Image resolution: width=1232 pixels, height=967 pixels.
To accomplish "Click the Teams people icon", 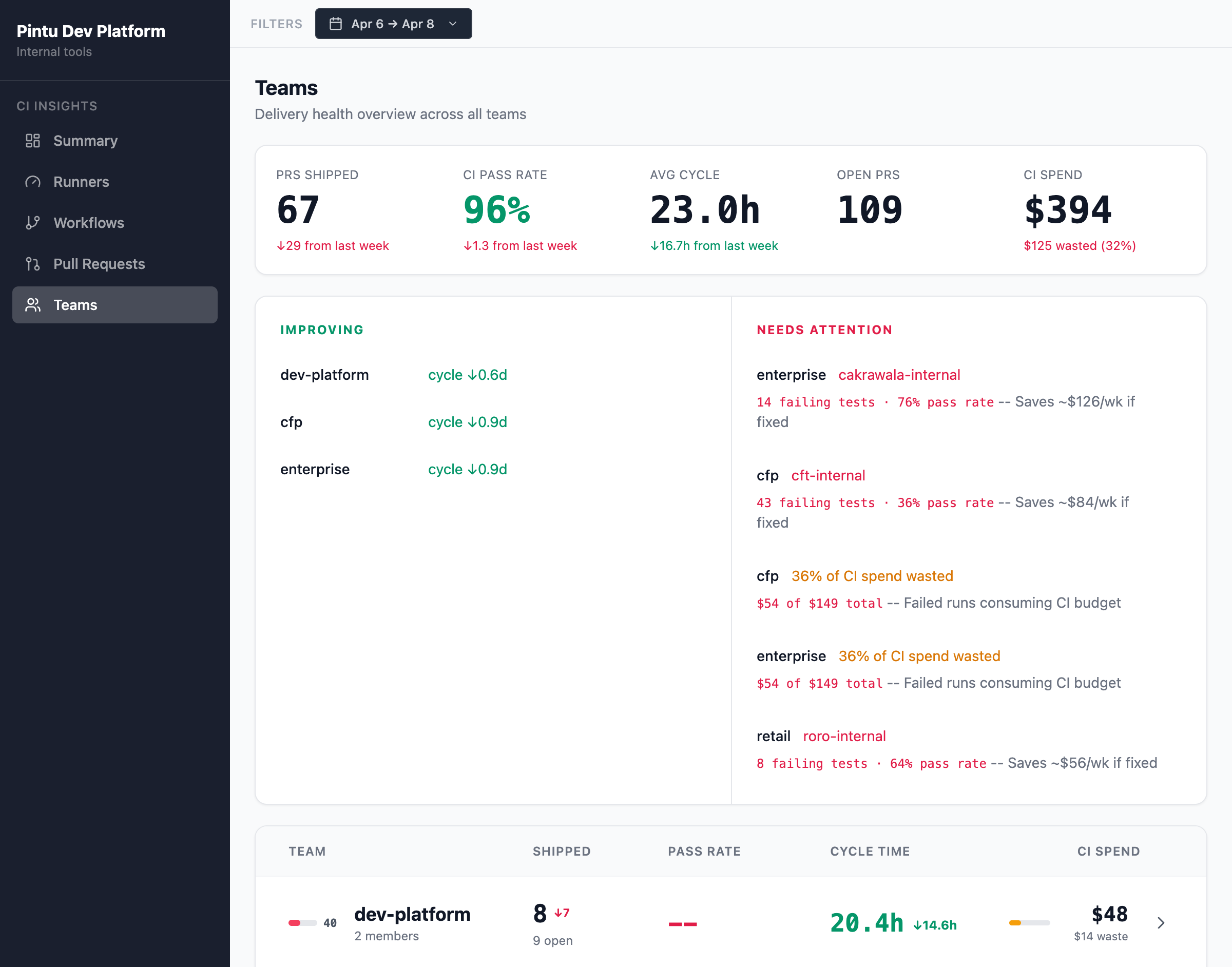I will [33, 305].
